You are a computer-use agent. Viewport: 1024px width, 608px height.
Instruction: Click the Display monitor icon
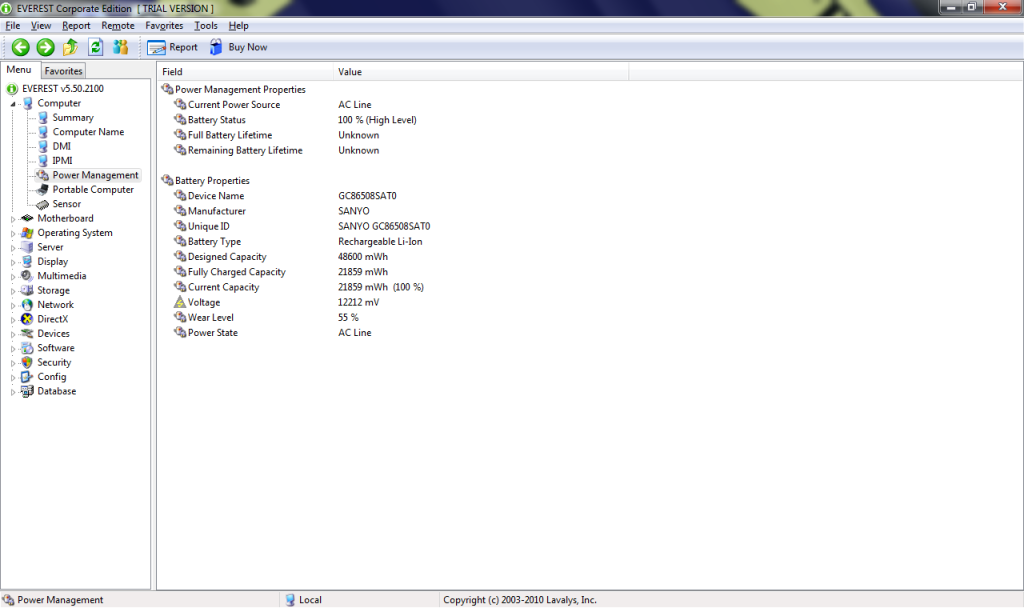[x=27, y=261]
